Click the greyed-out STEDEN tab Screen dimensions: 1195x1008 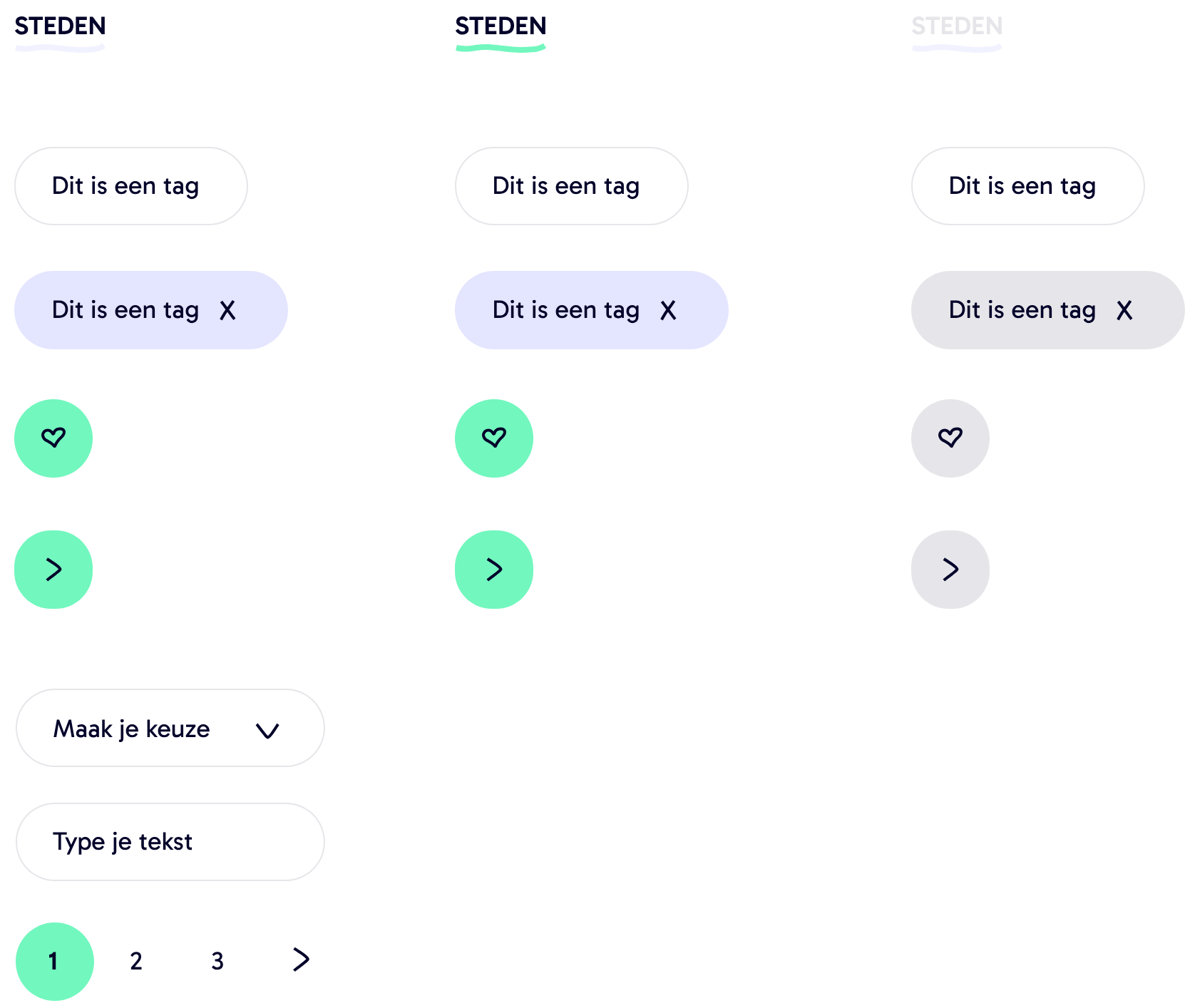click(957, 27)
